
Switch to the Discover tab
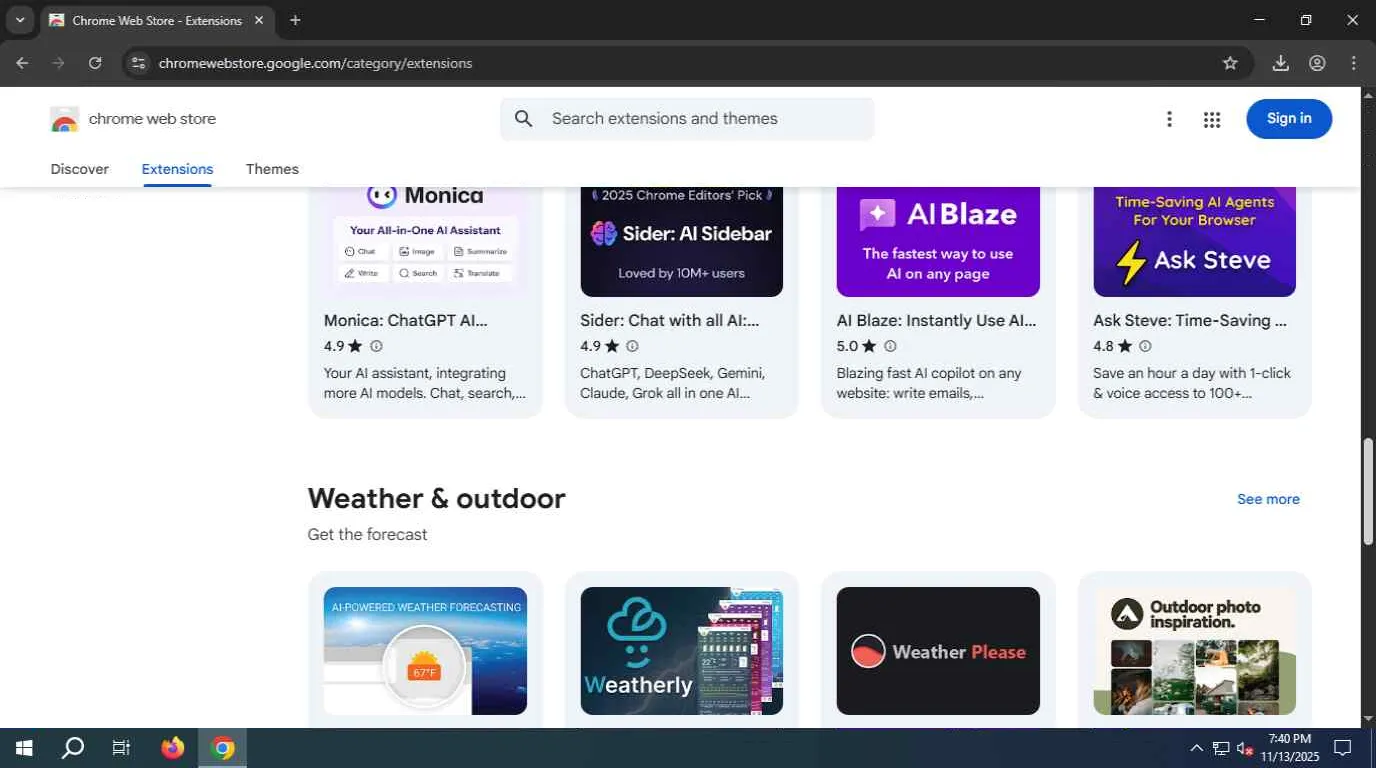(x=80, y=169)
